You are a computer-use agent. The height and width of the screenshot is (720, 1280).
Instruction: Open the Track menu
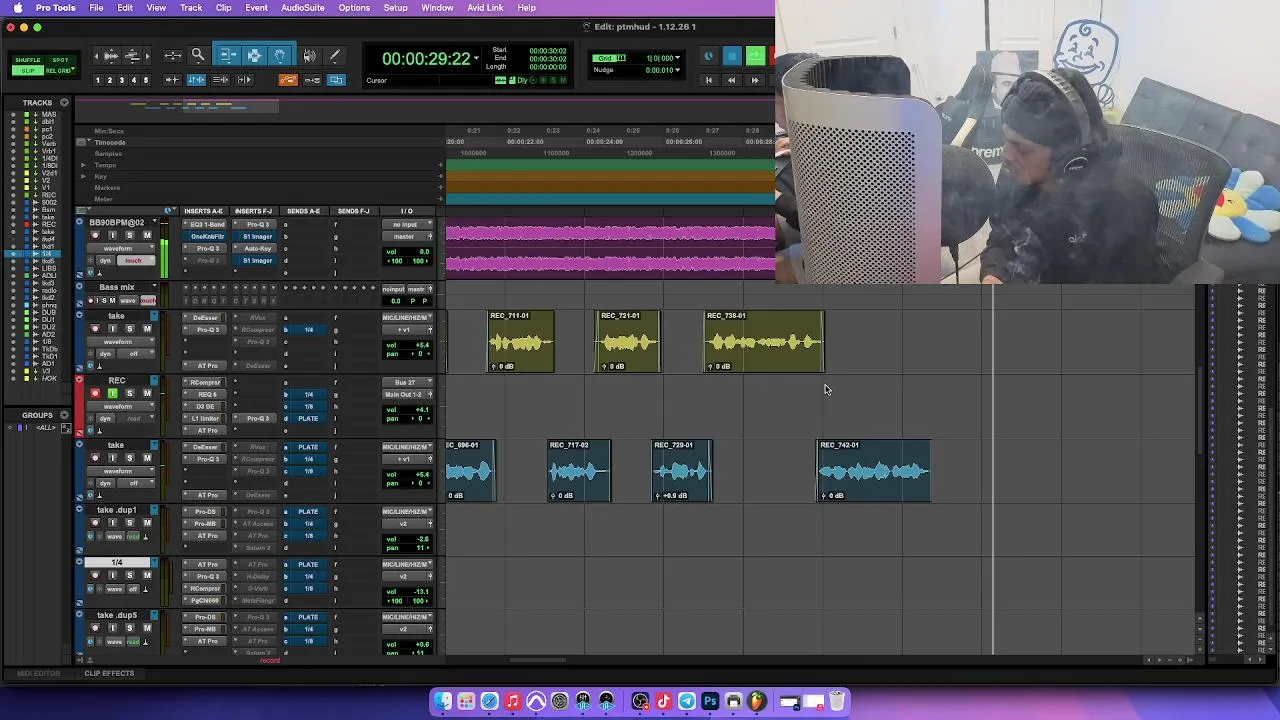click(191, 7)
